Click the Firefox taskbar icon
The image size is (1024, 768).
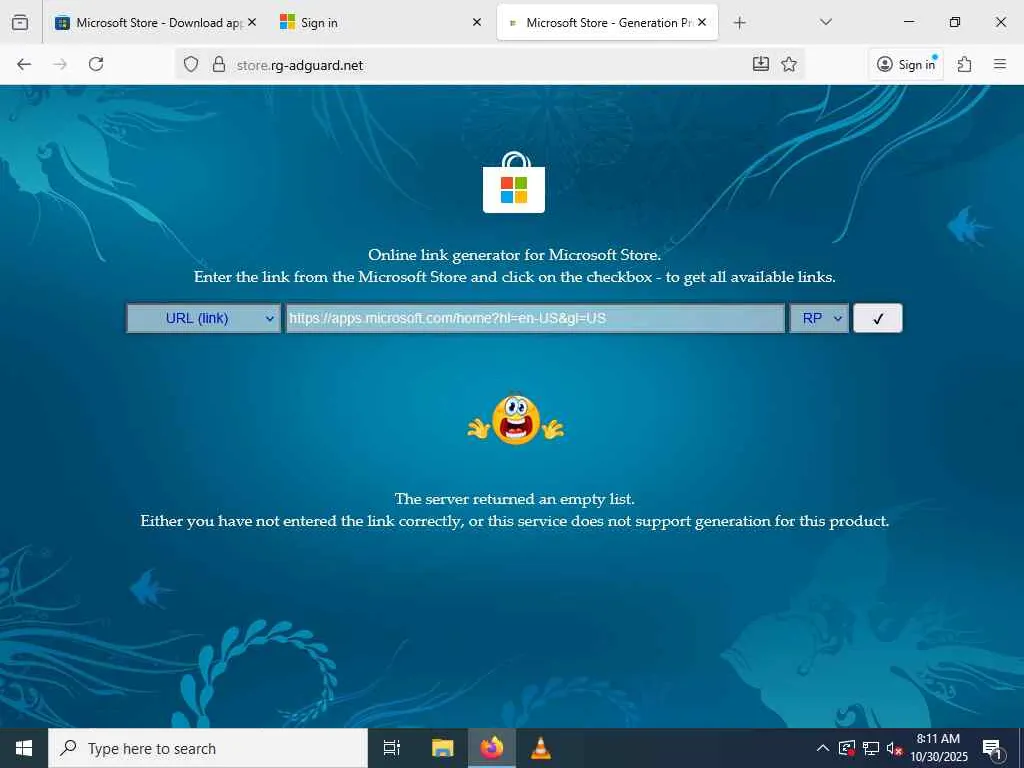[x=492, y=748]
